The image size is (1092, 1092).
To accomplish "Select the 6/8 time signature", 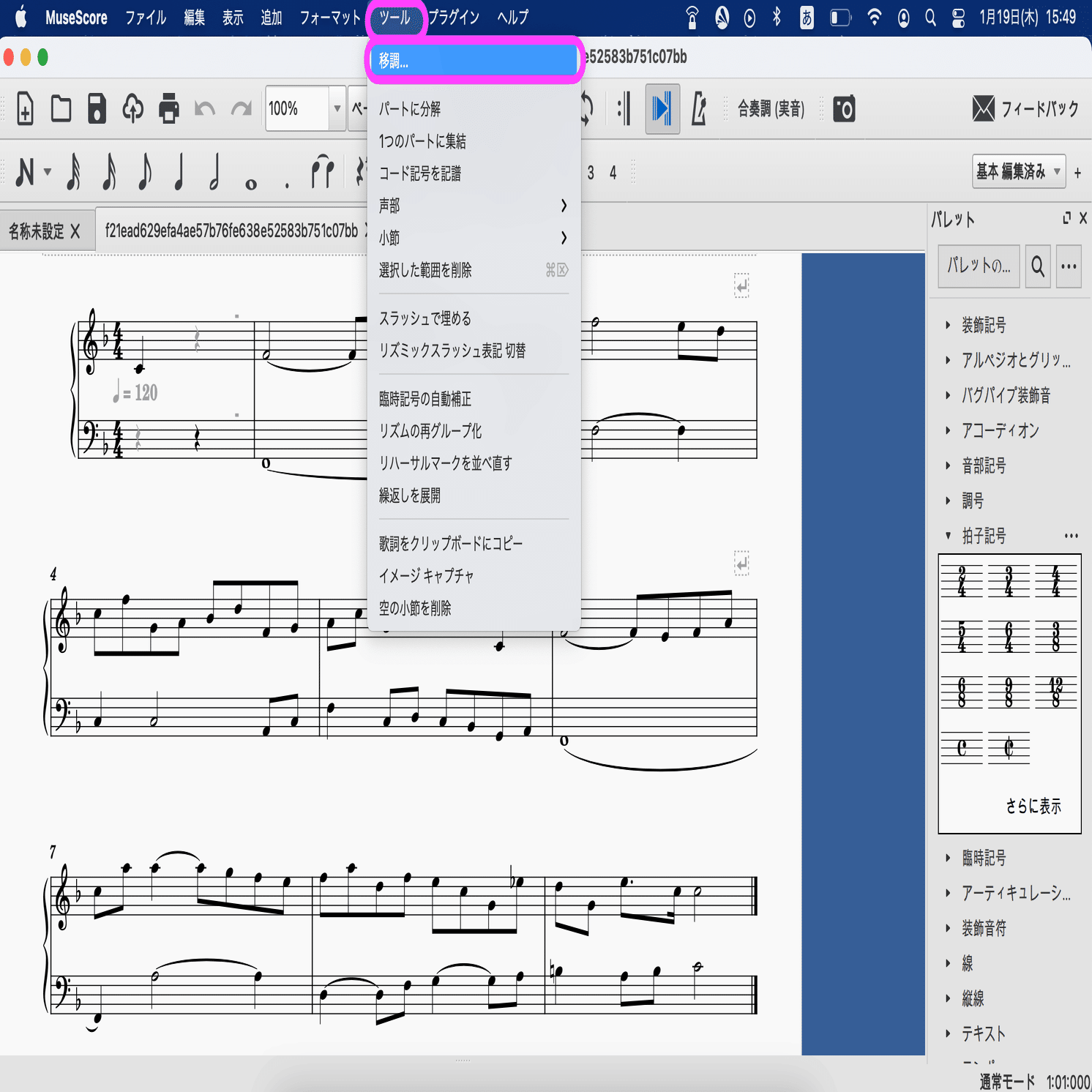I will (x=962, y=692).
